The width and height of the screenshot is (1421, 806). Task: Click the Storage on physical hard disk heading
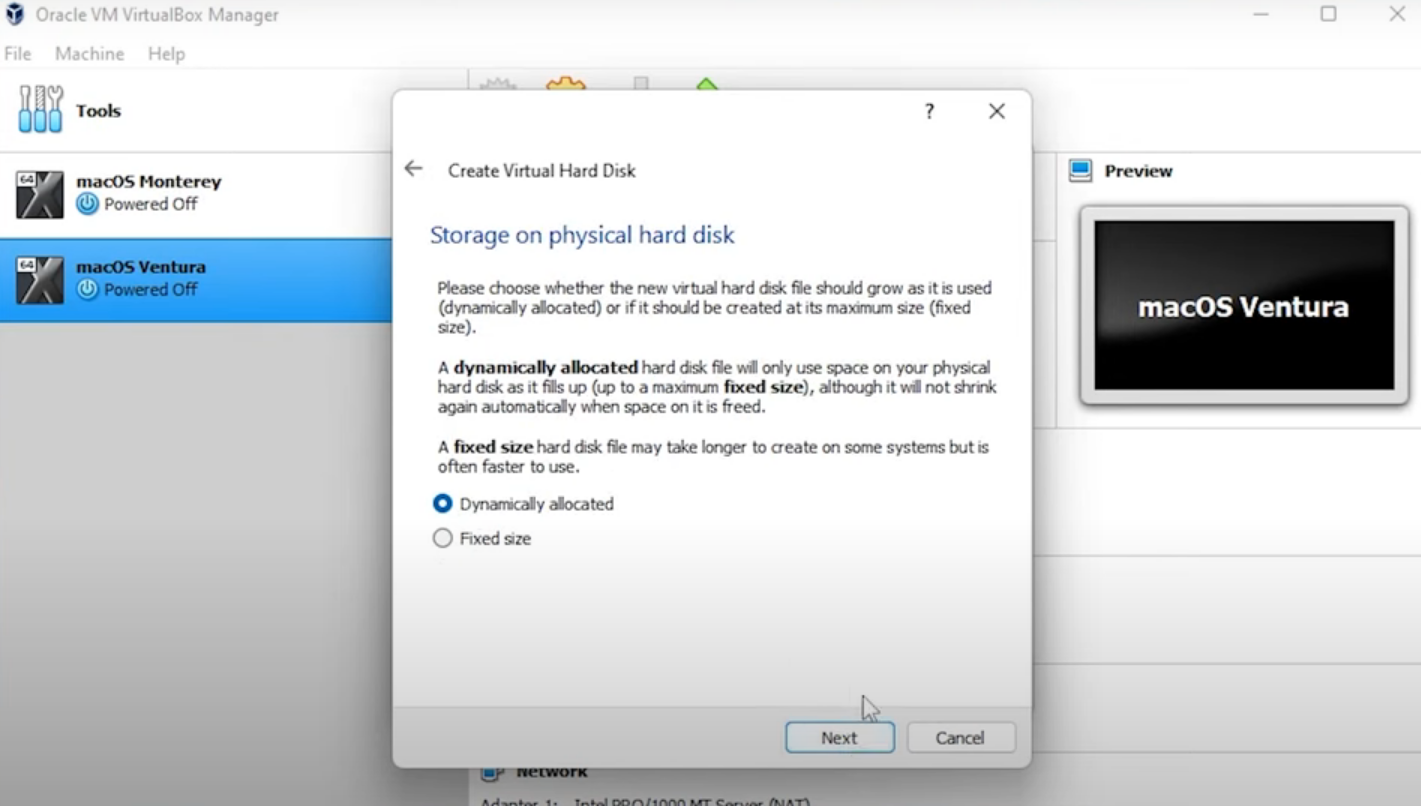click(582, 235)
